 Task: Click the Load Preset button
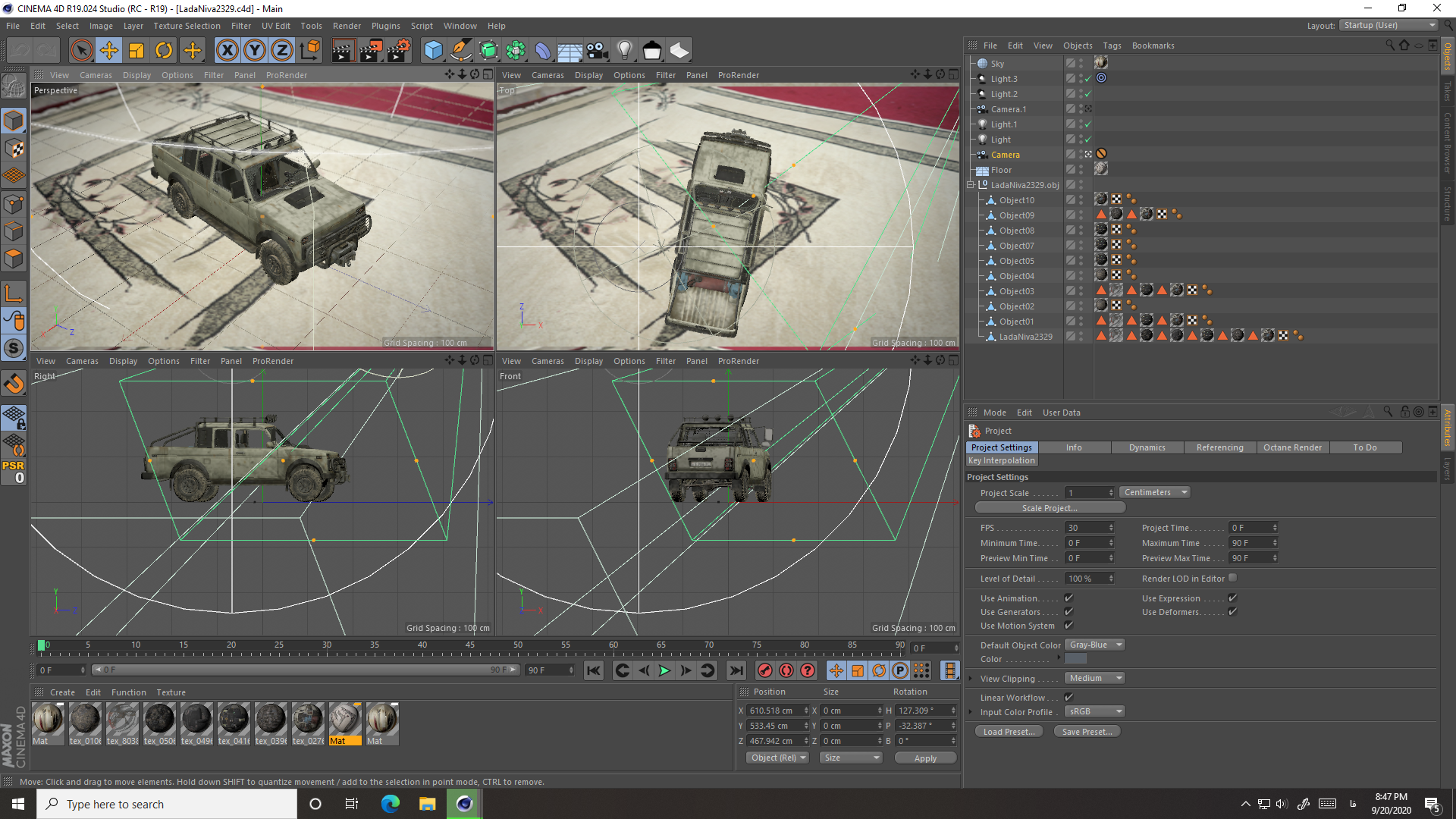point(1009,731)
